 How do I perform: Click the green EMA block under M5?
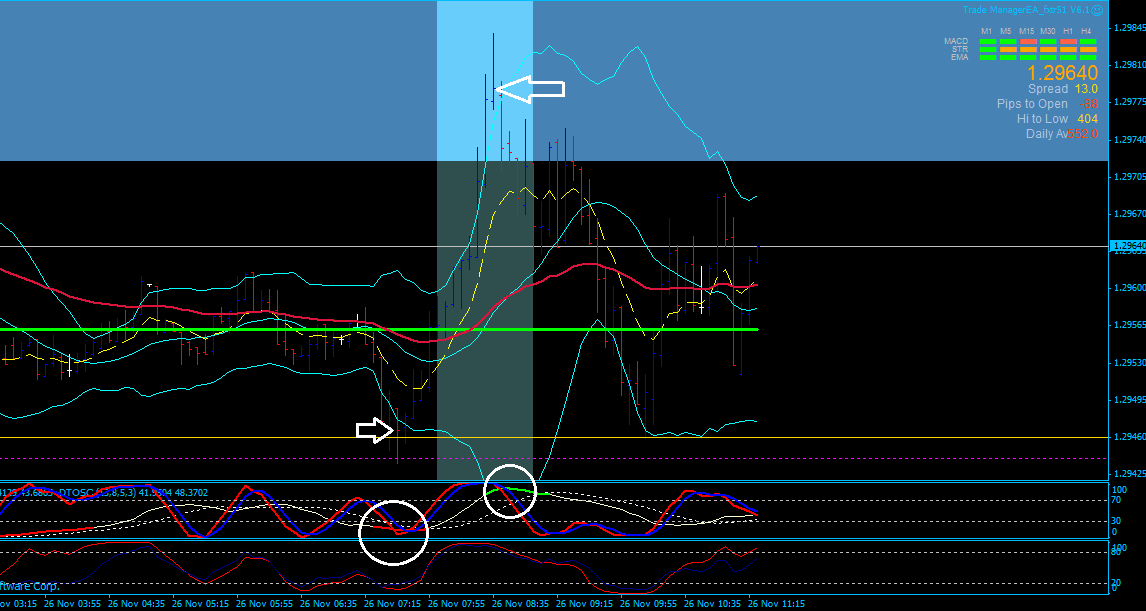point(1006,57)
